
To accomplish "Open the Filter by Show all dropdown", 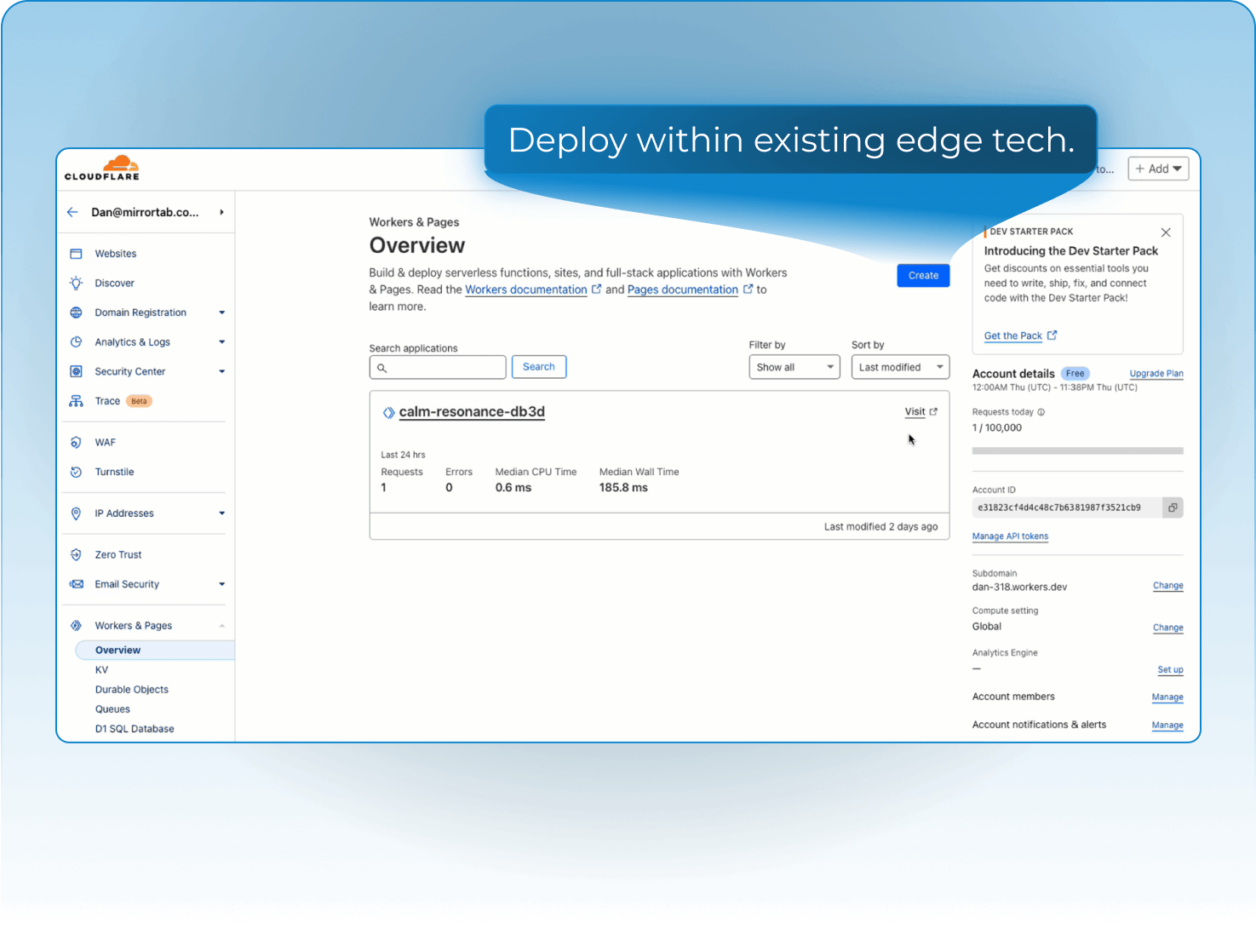I will [794, 367].
